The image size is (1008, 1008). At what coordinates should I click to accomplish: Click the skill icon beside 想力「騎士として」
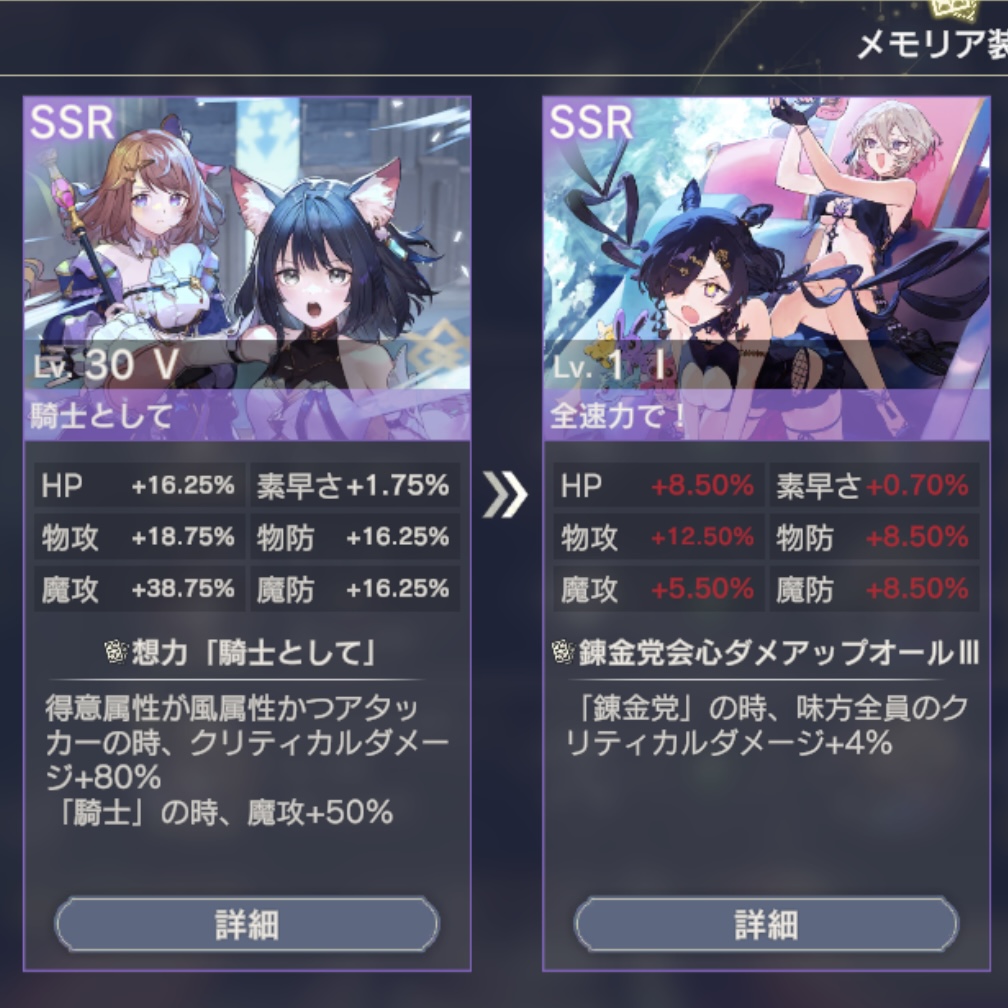116,652
